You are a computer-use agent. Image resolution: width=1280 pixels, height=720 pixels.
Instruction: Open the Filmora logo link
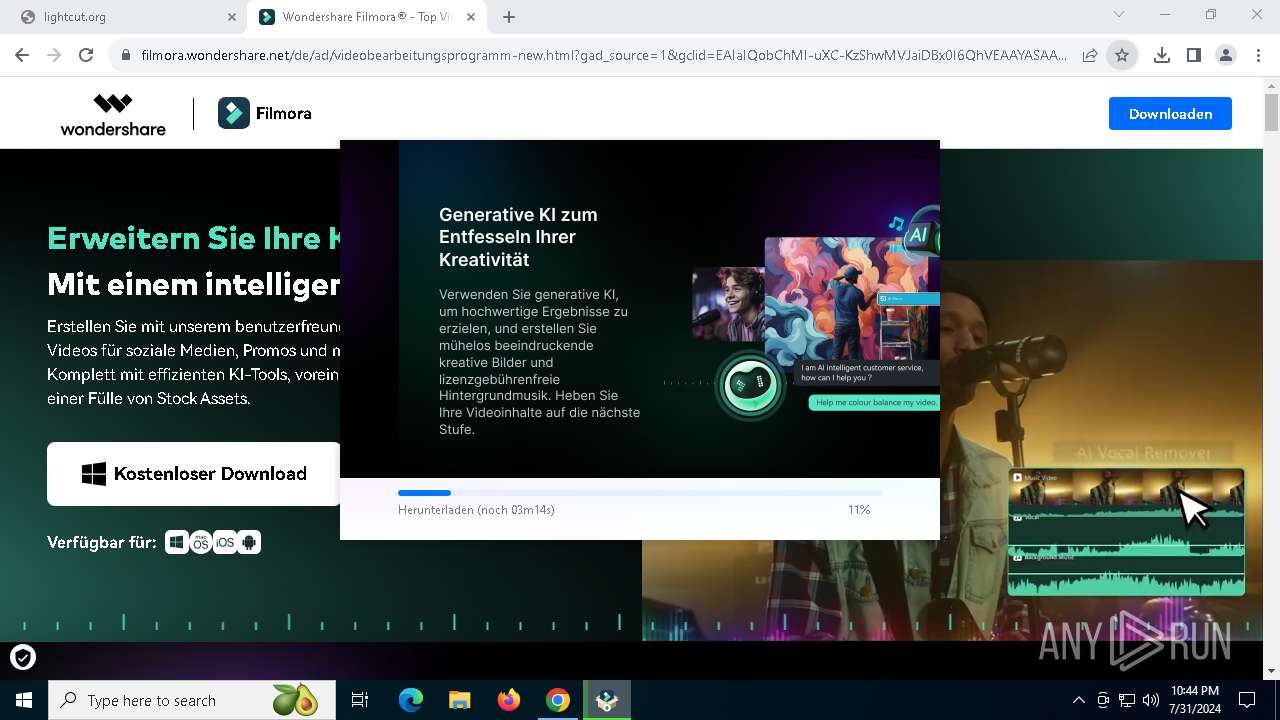265,114
